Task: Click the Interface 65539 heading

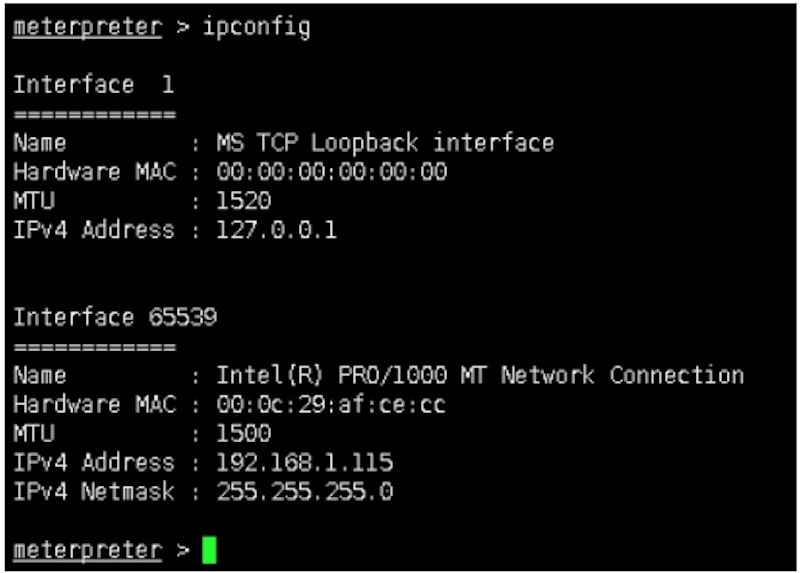Action: [115, 317]
